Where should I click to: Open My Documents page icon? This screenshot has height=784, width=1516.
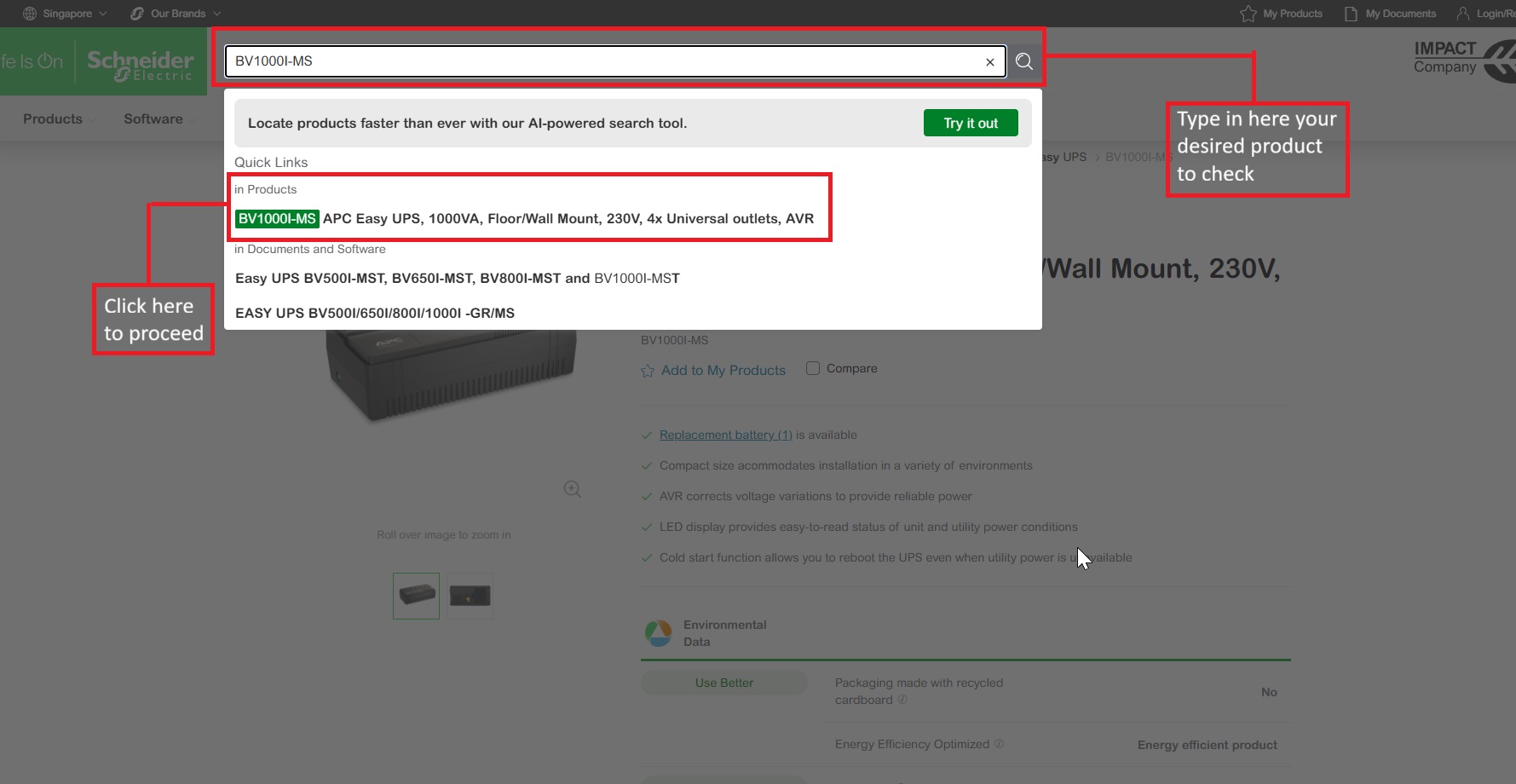[1351, 14]
